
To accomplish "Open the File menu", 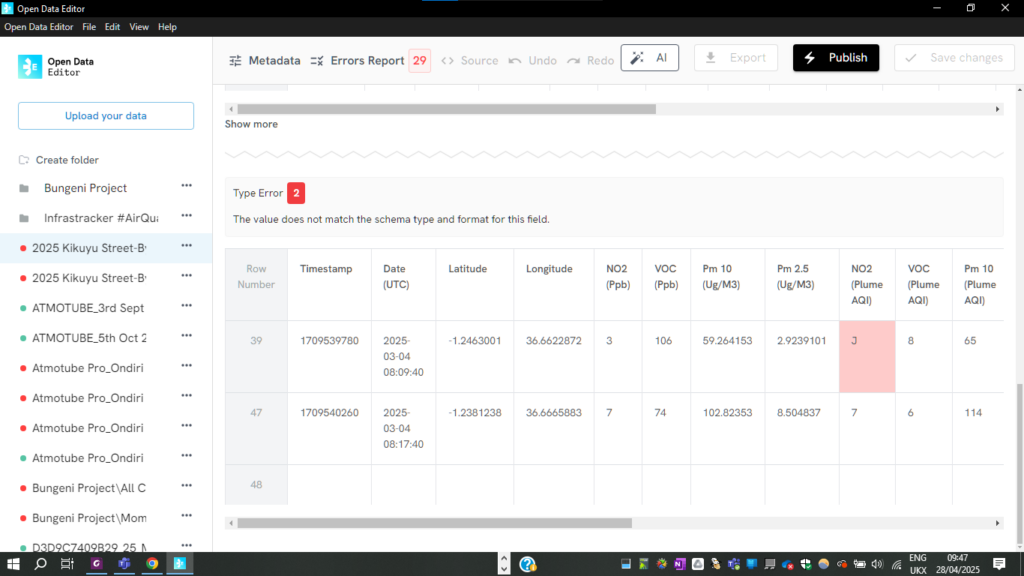I will [89, 27].
